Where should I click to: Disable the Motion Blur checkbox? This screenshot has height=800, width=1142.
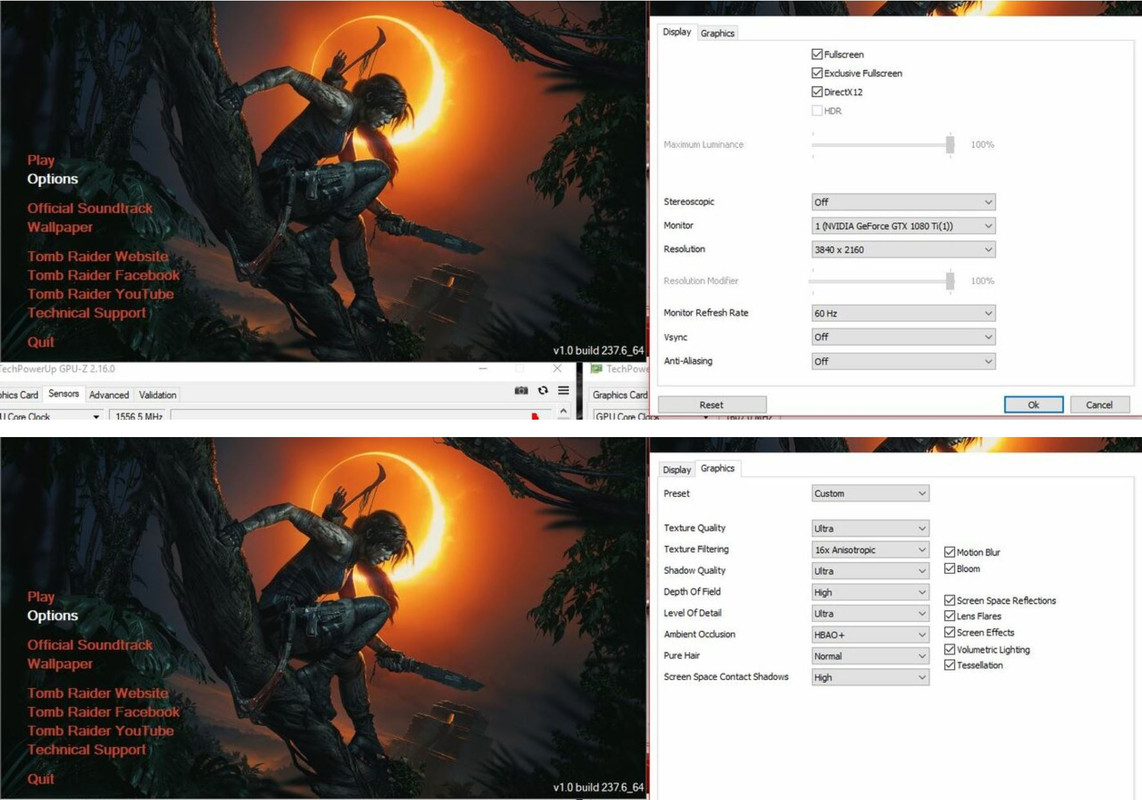[x=950, y=552]
